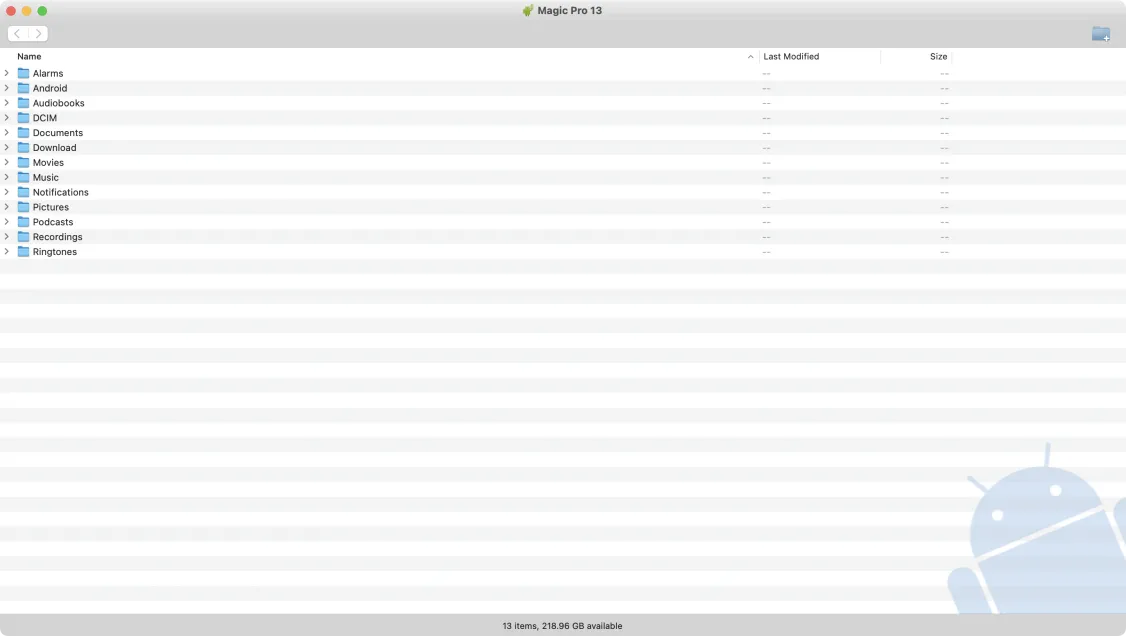Click the Podcasts folder name
The height and width of the screenshot is (636, 1126).
point(53,222)
